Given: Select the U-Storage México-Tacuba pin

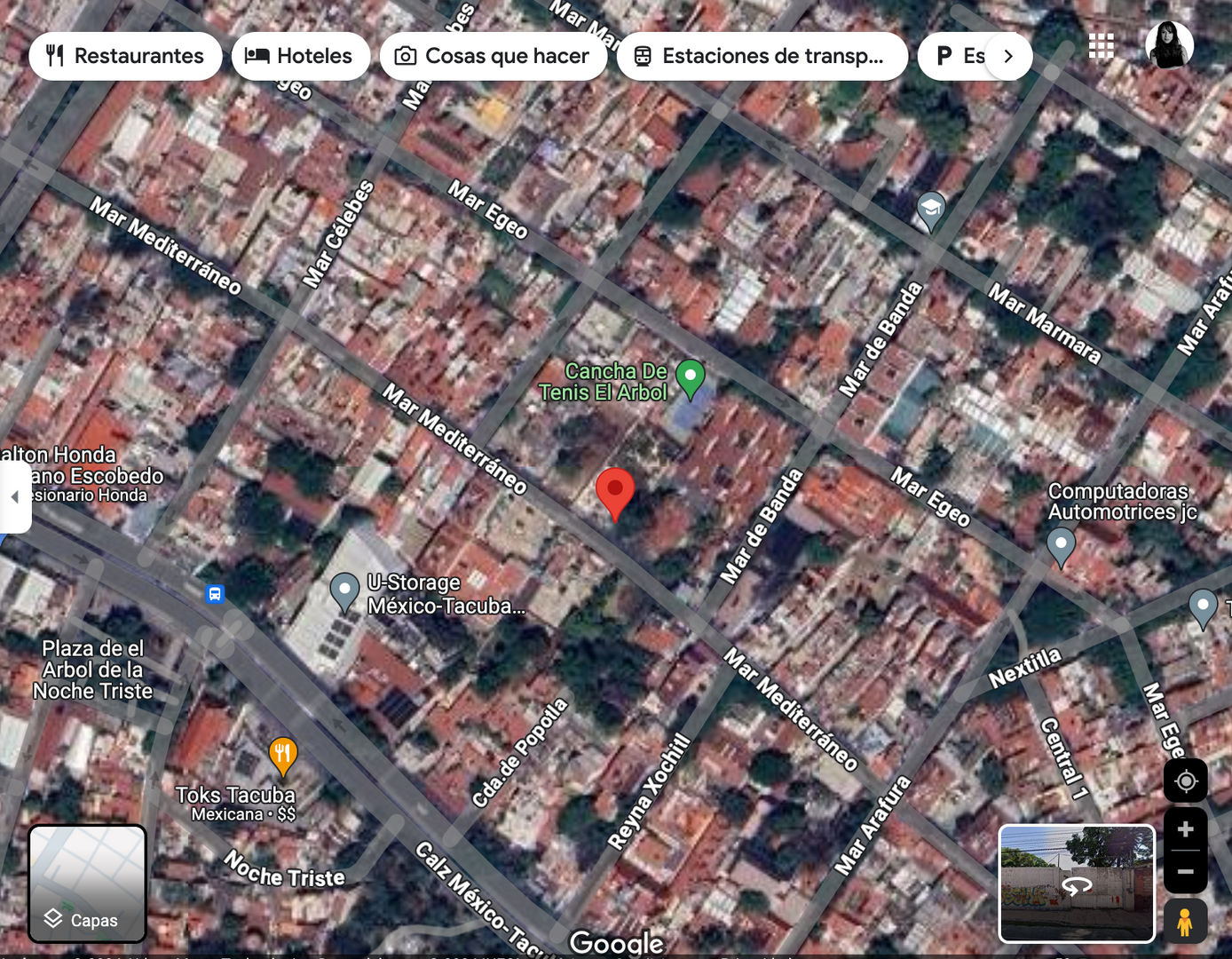Looking at the screenshot, I should click(344, 593).
